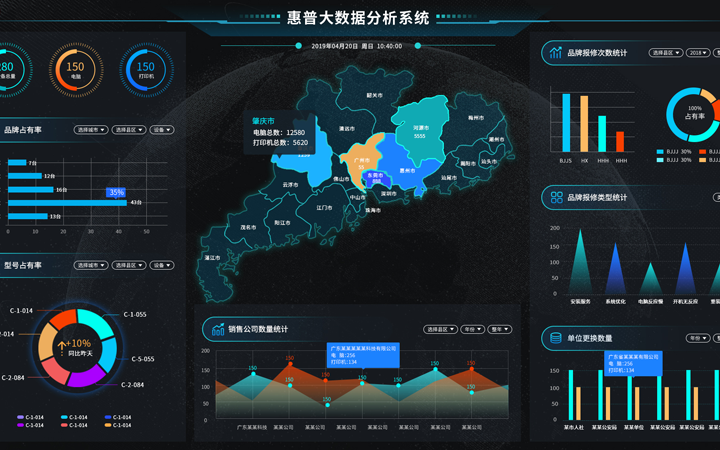Viewport: 720px width, 450px height.
Task: Open 整年 dropdown in 销售公司数量统计
Action: tap(499, 329)
